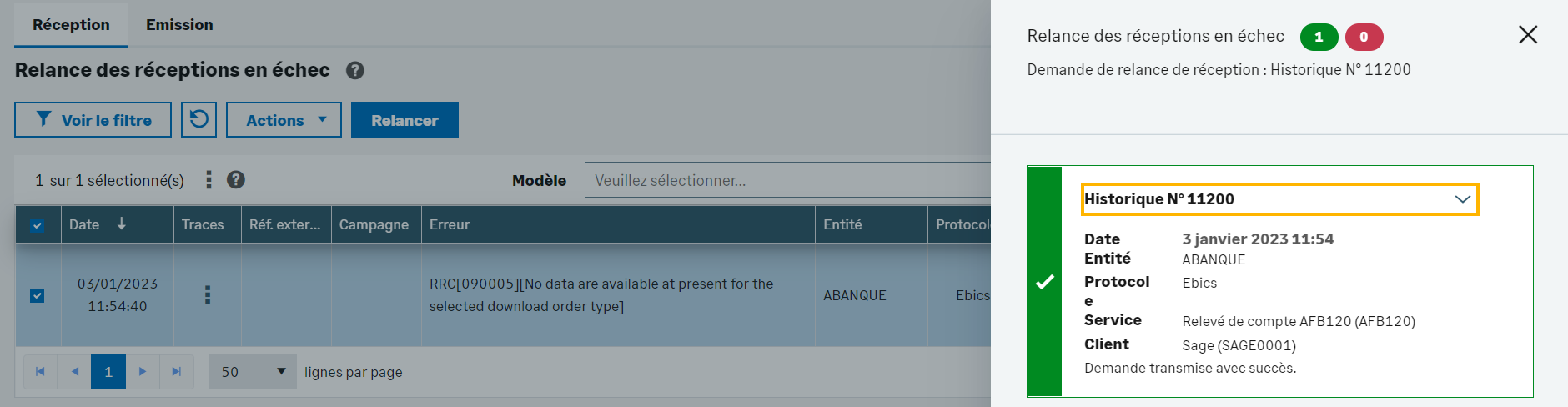1568x407 pixels.
Task: Open table options three-dot menu
Action: [209, 180]
